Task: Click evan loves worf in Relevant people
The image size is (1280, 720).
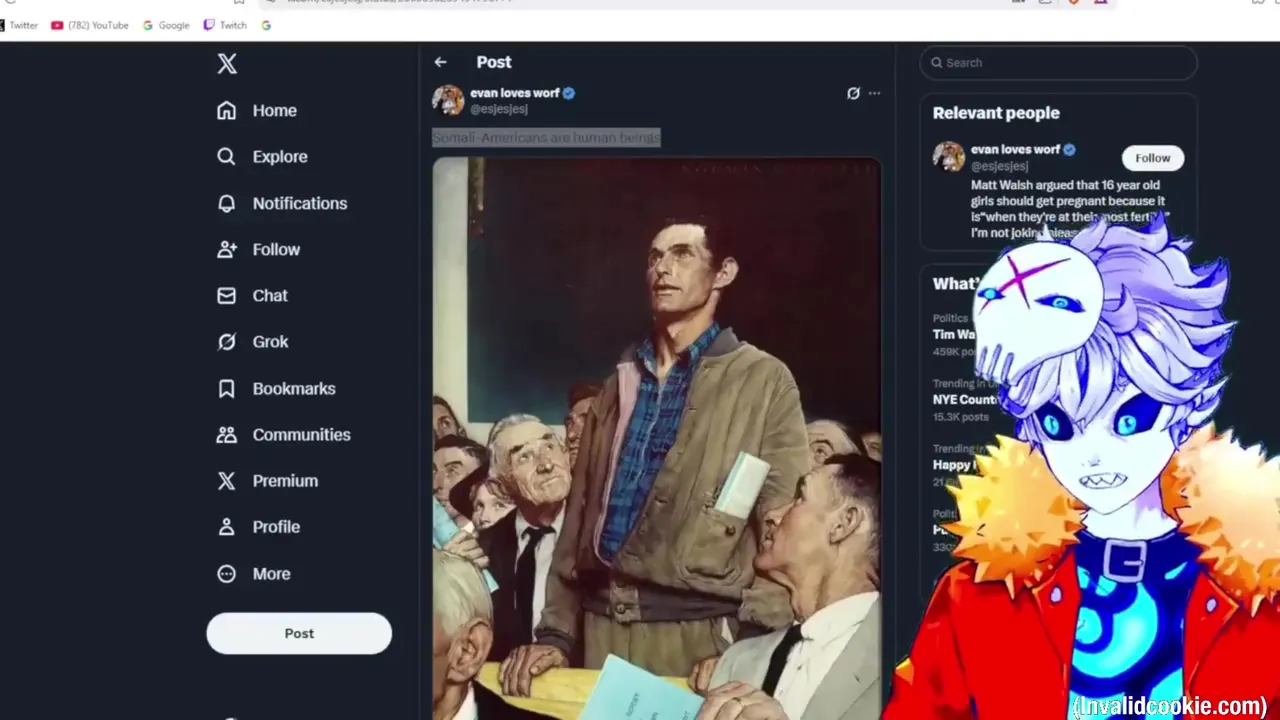Action: click(1015, 149)
